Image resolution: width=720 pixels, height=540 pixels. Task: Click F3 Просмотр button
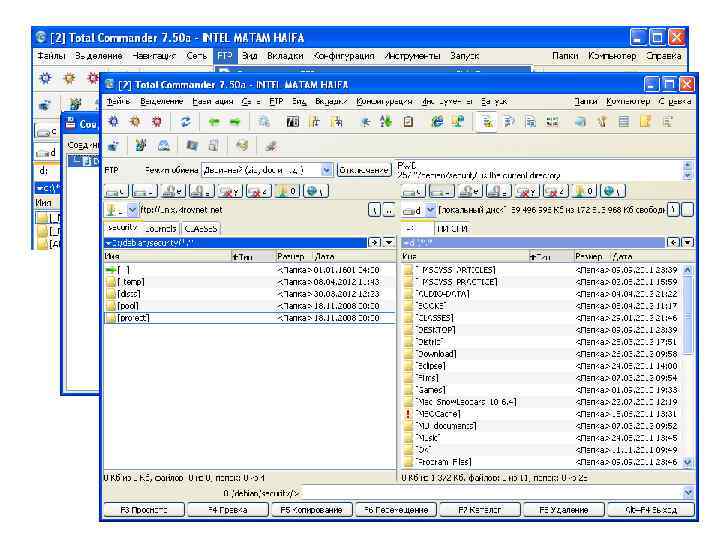144,510
